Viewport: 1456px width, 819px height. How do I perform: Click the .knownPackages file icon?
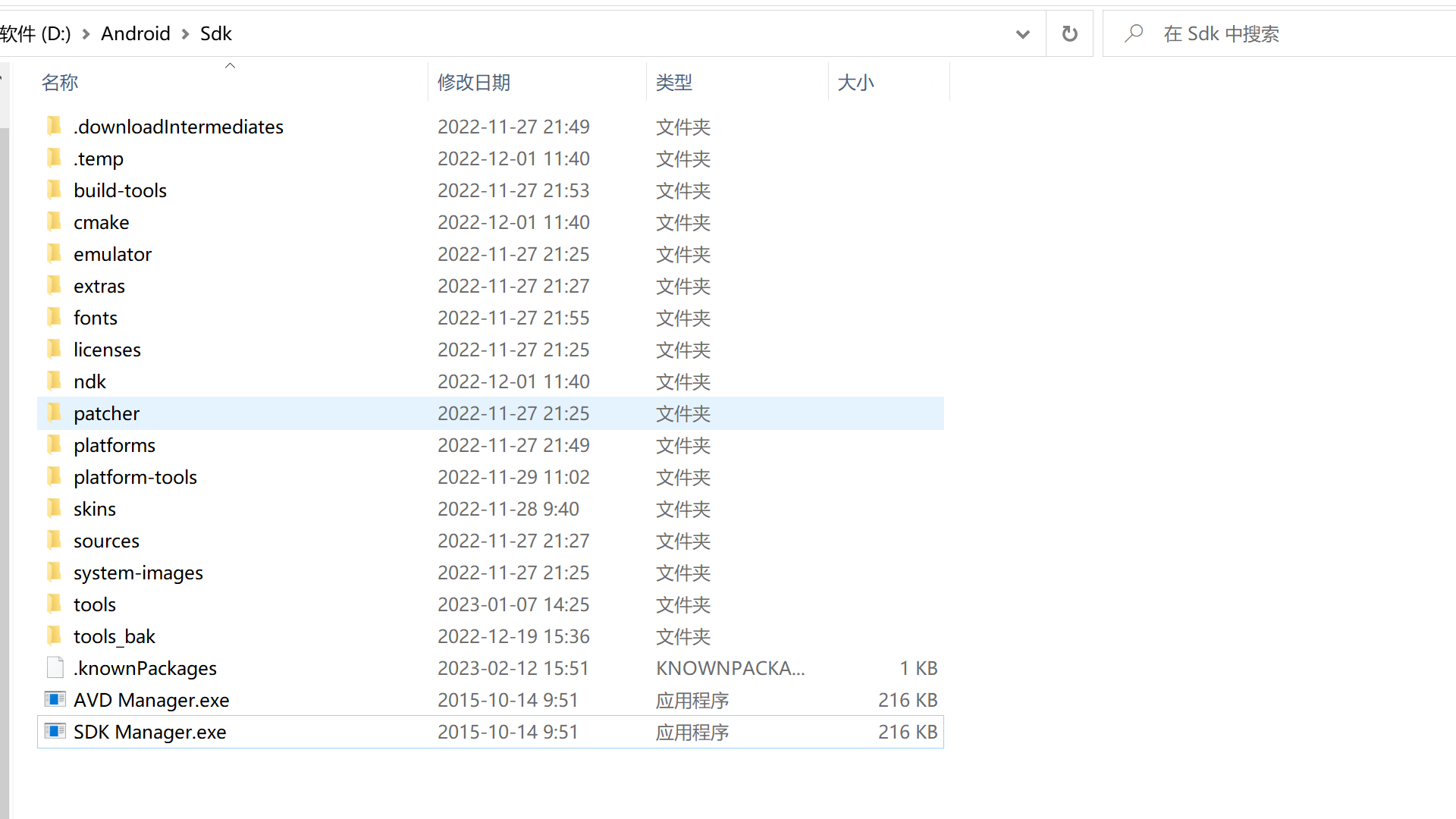55,667
